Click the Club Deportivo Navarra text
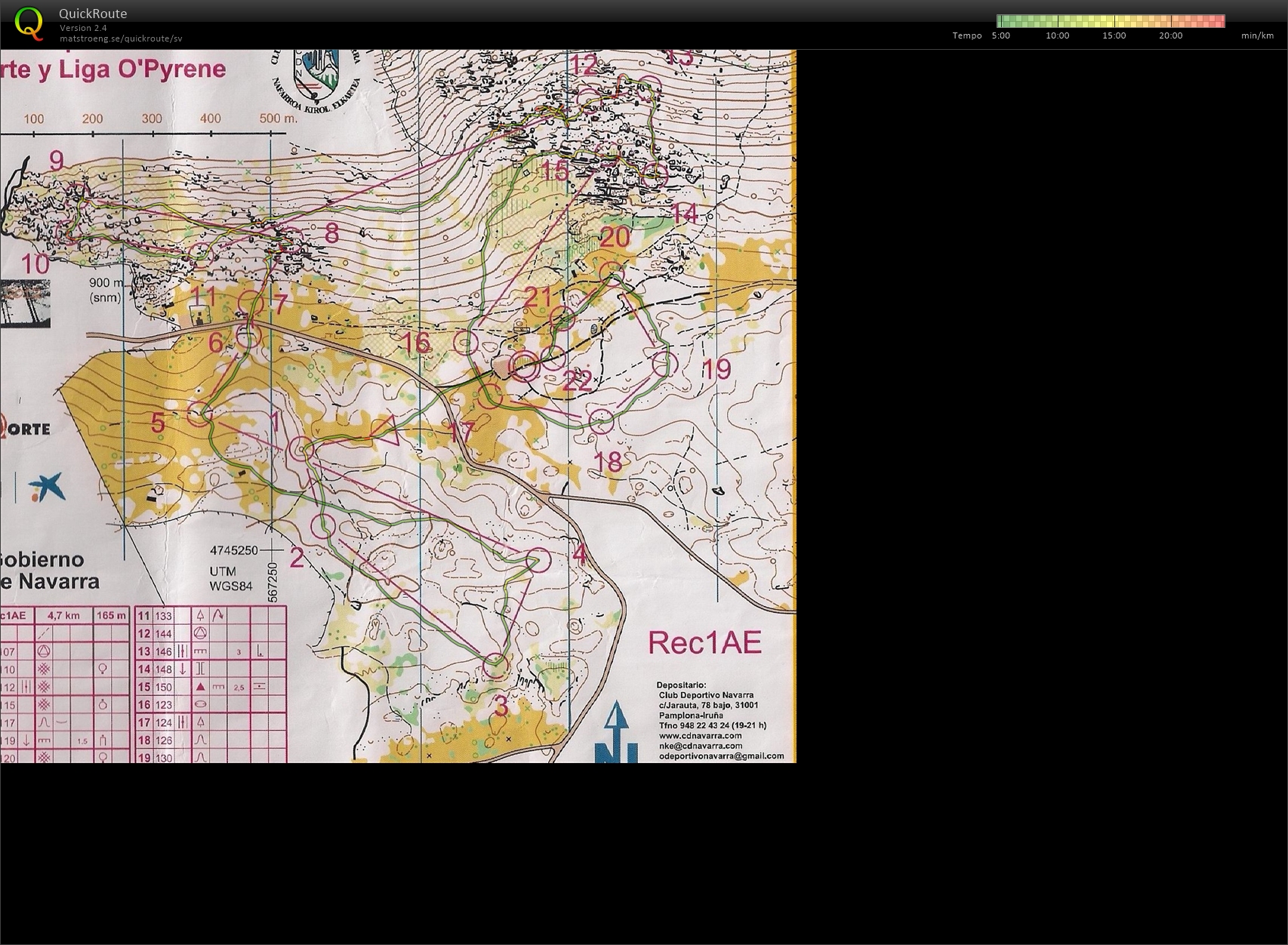 click(x=706, y=694)
